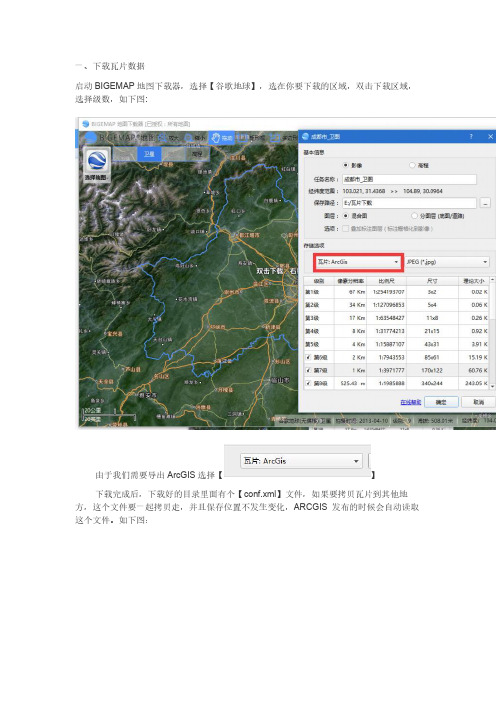Browse for save path with ... button
Viewport: 496px width, 702px height.
coord(485,203)
